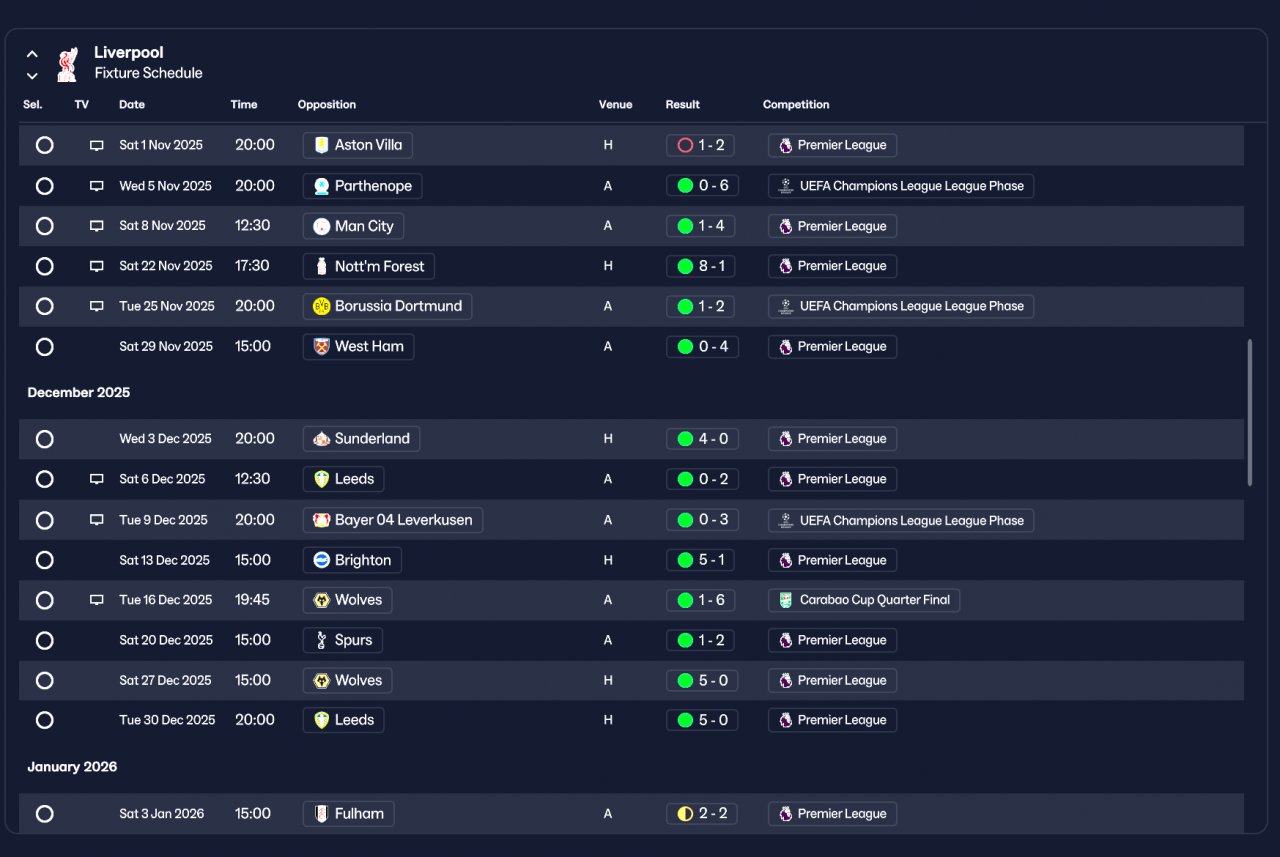Open the West Ham opposition link
The image size is (1280, 857).
358,347
